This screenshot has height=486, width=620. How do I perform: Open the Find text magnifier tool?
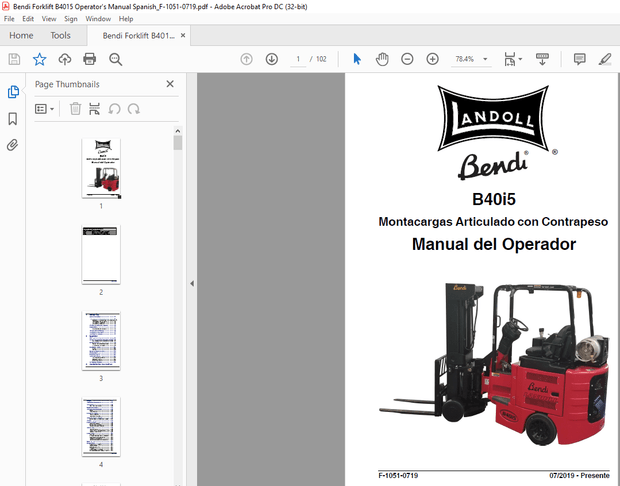(115, 59)
